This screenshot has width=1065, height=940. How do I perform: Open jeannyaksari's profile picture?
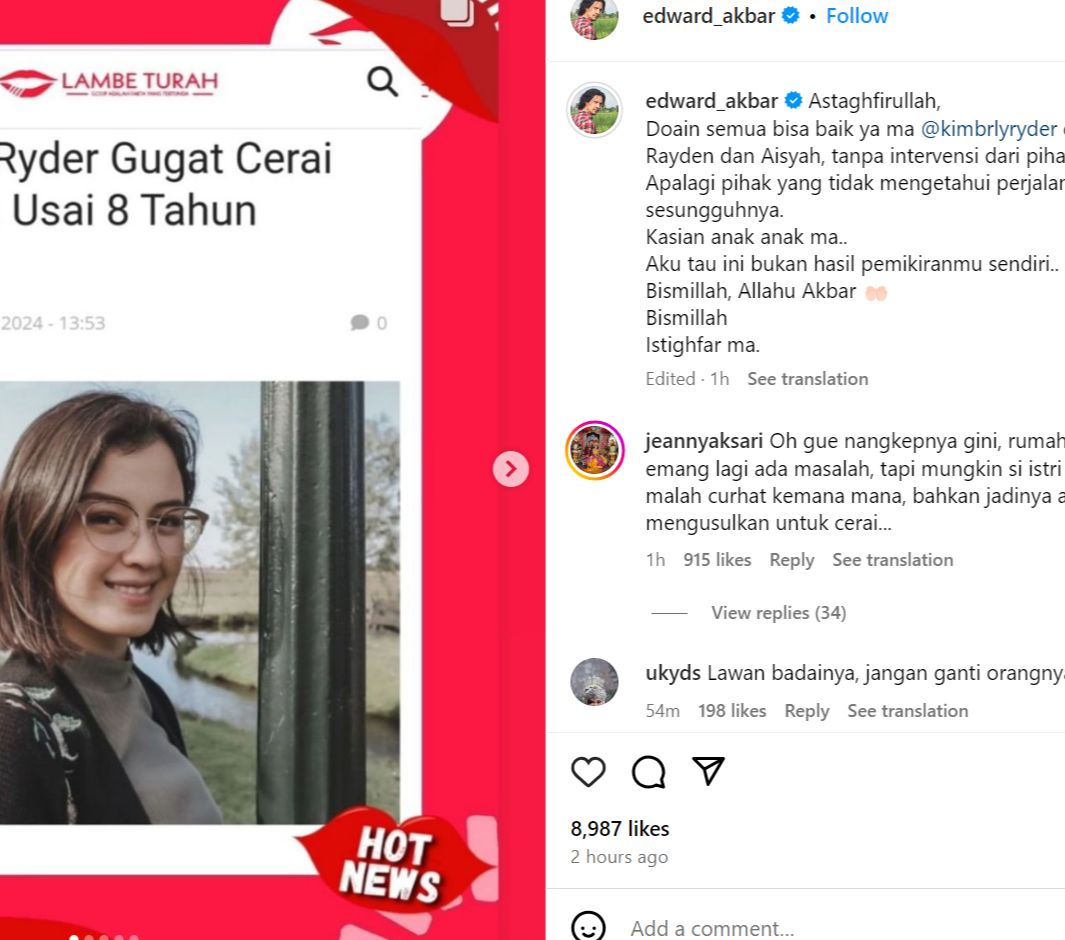point(595,450)
